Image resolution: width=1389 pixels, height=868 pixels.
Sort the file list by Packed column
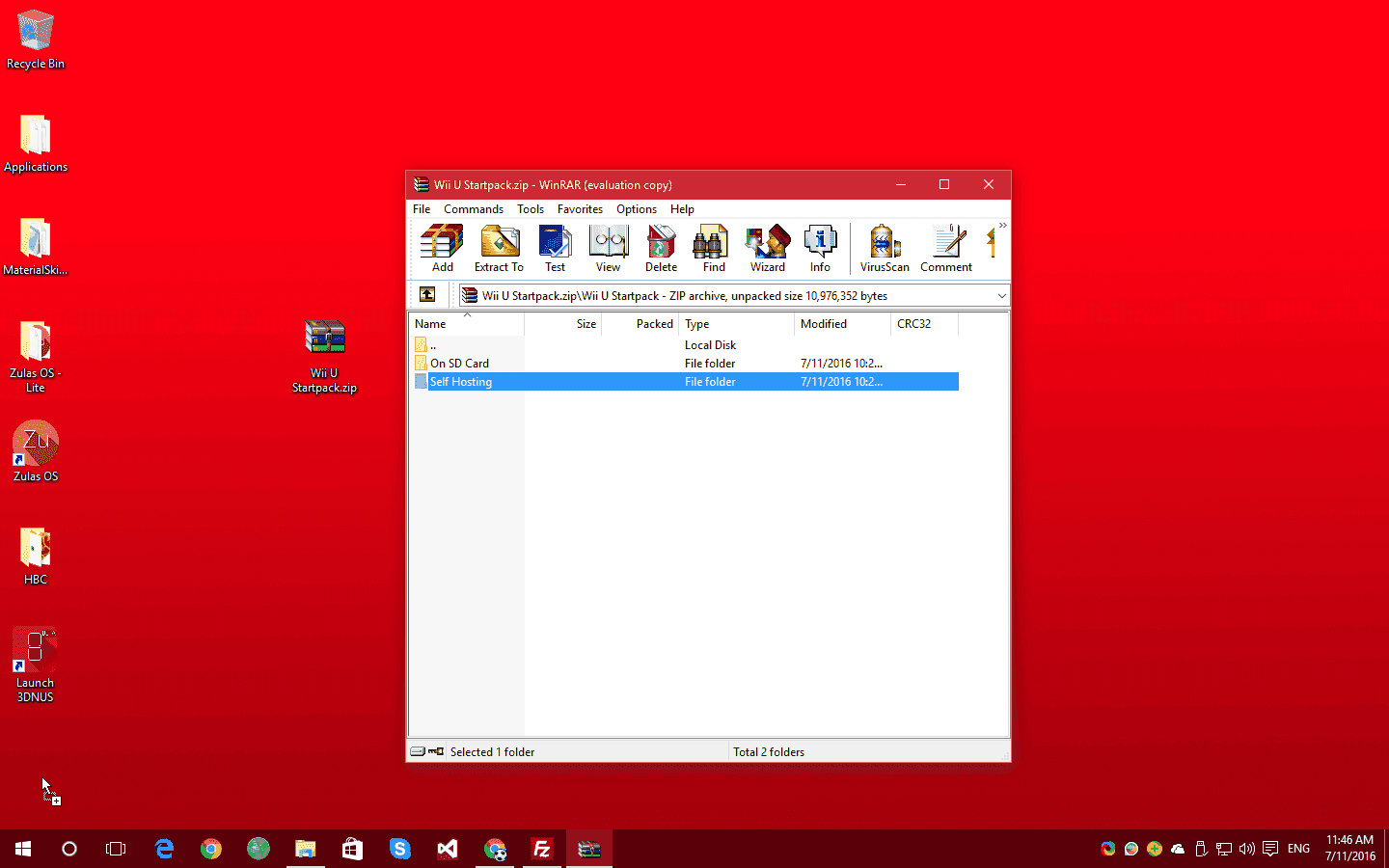pos(640,324)
